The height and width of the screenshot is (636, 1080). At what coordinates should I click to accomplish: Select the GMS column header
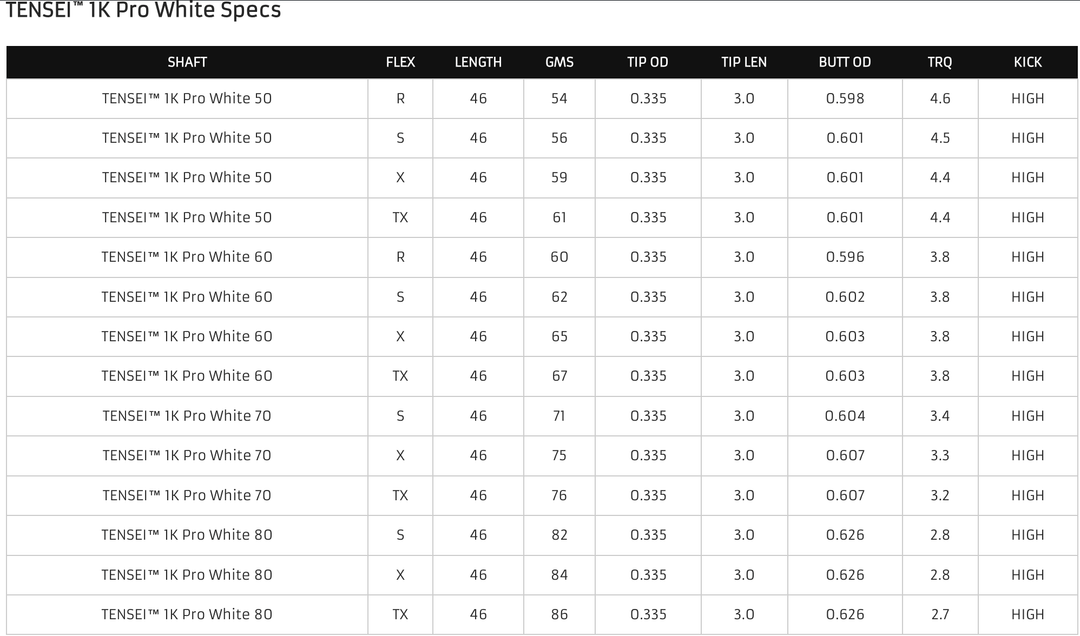559,62
